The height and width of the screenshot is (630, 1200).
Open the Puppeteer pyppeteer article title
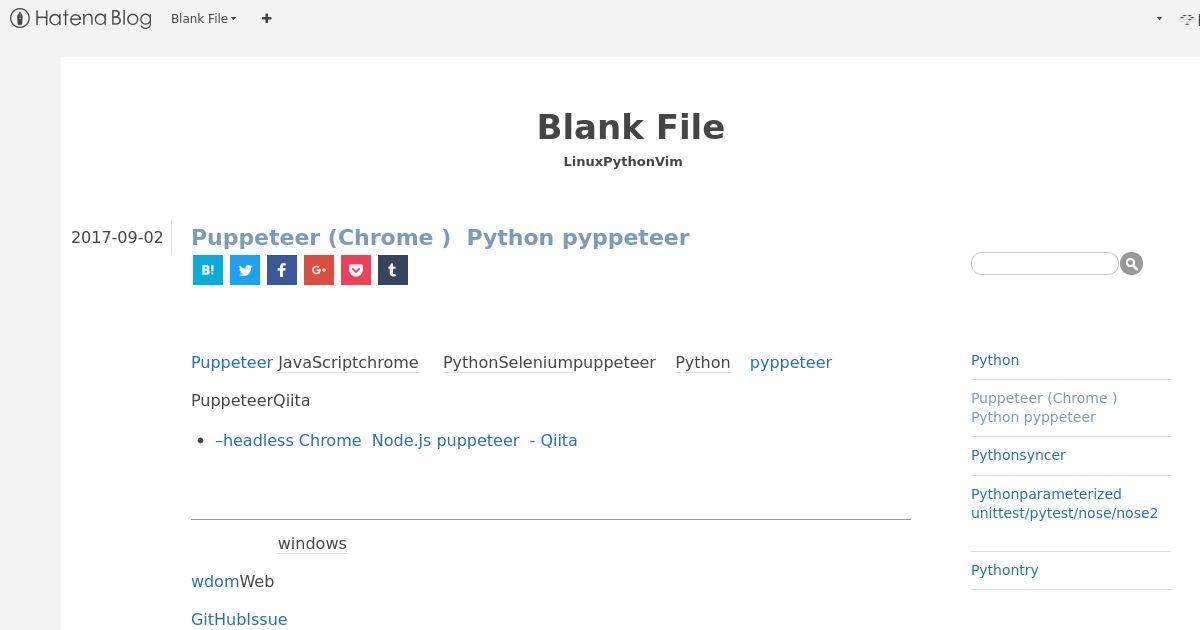(440, 237)
